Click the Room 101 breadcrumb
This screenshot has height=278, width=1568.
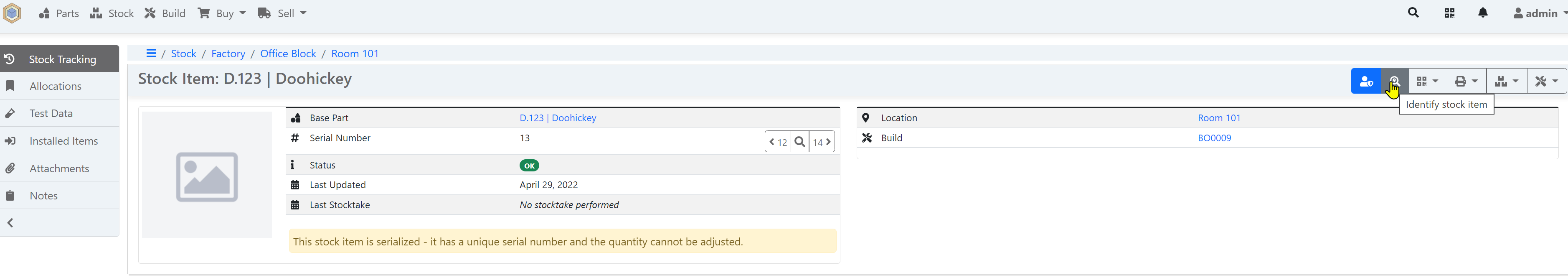355,54
